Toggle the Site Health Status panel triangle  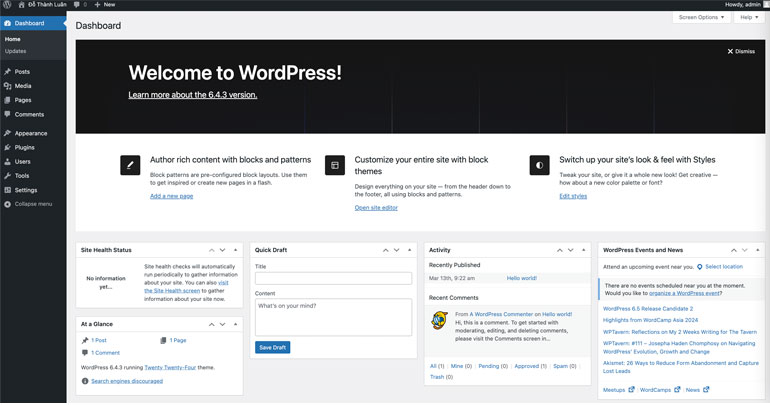[235, 250]
